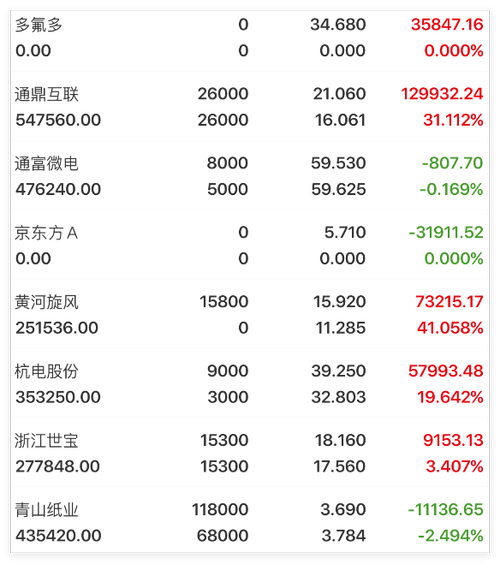Select 黄河旋风 stock name
Screen dimensions: 500x563
point(46,302)
